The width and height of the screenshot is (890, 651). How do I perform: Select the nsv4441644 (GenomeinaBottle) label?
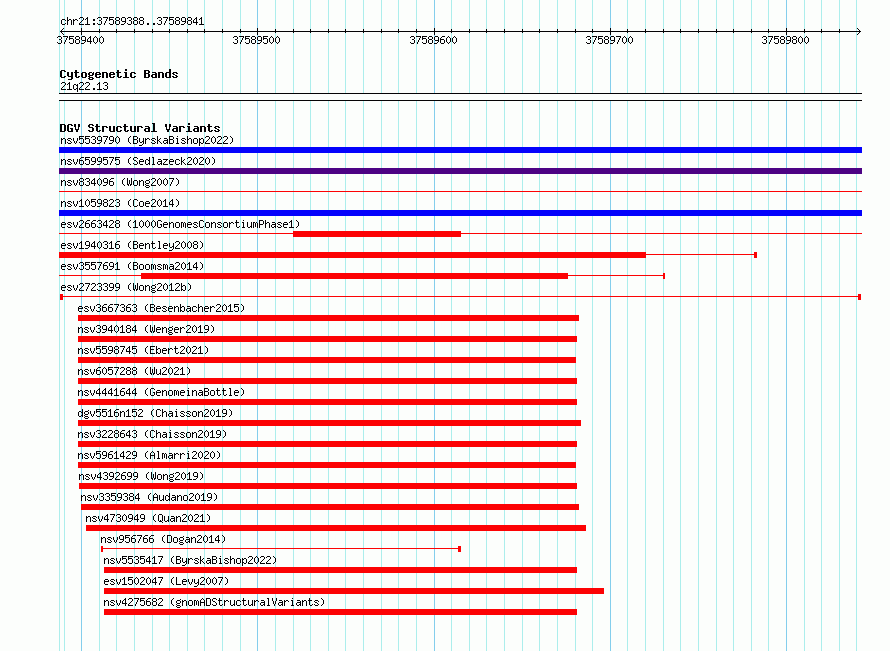(x=161, y=392)
